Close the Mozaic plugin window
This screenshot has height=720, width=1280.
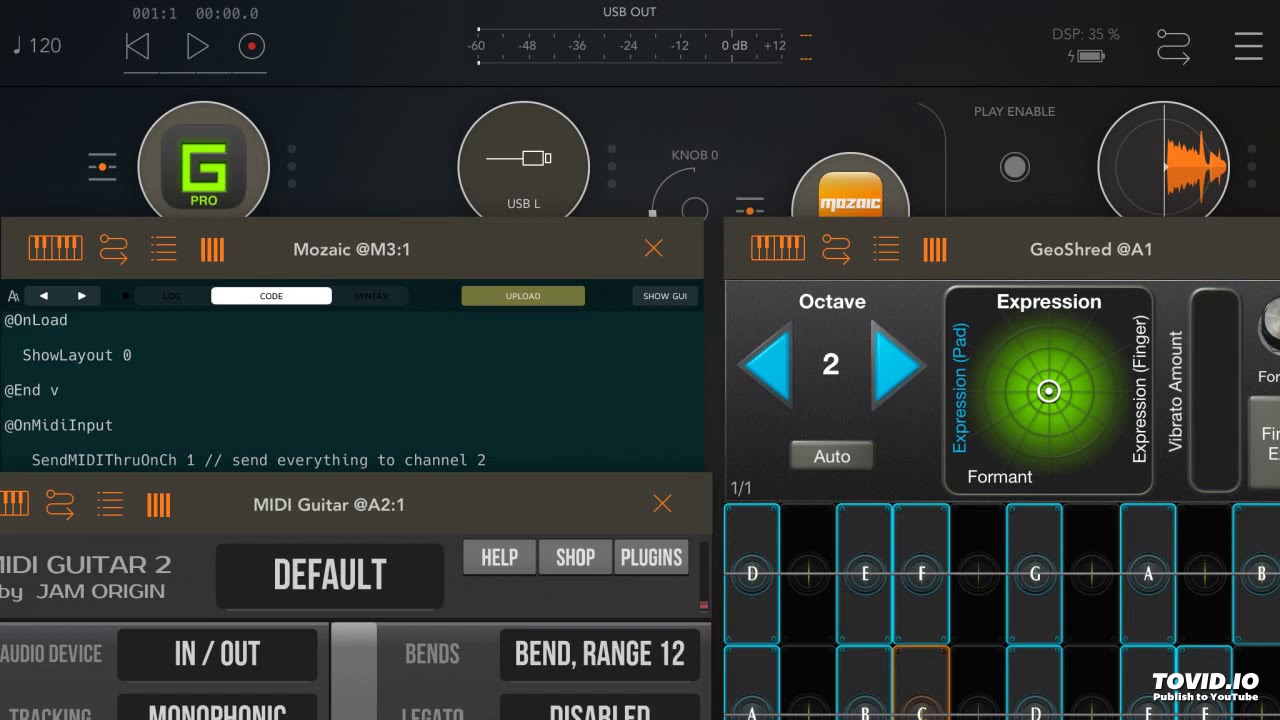coord(653,248)
